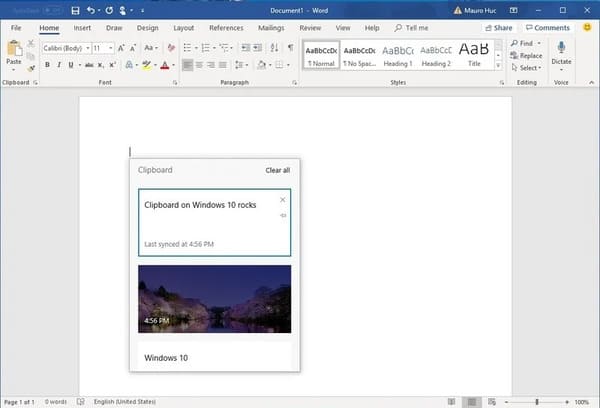Toggle justify alignment
600x408 pixels.
tap(223, 65)
